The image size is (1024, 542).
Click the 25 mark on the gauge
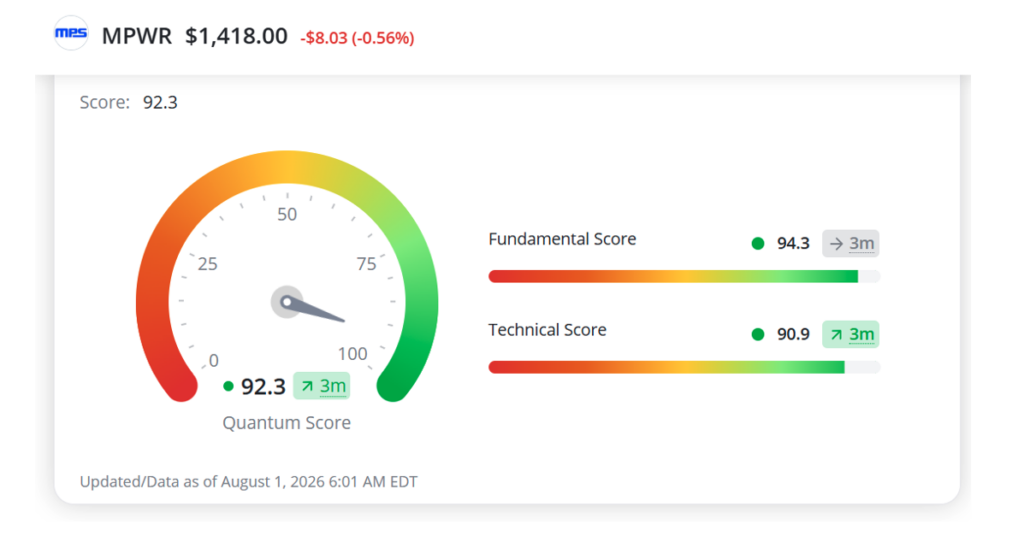coord(208,264)
